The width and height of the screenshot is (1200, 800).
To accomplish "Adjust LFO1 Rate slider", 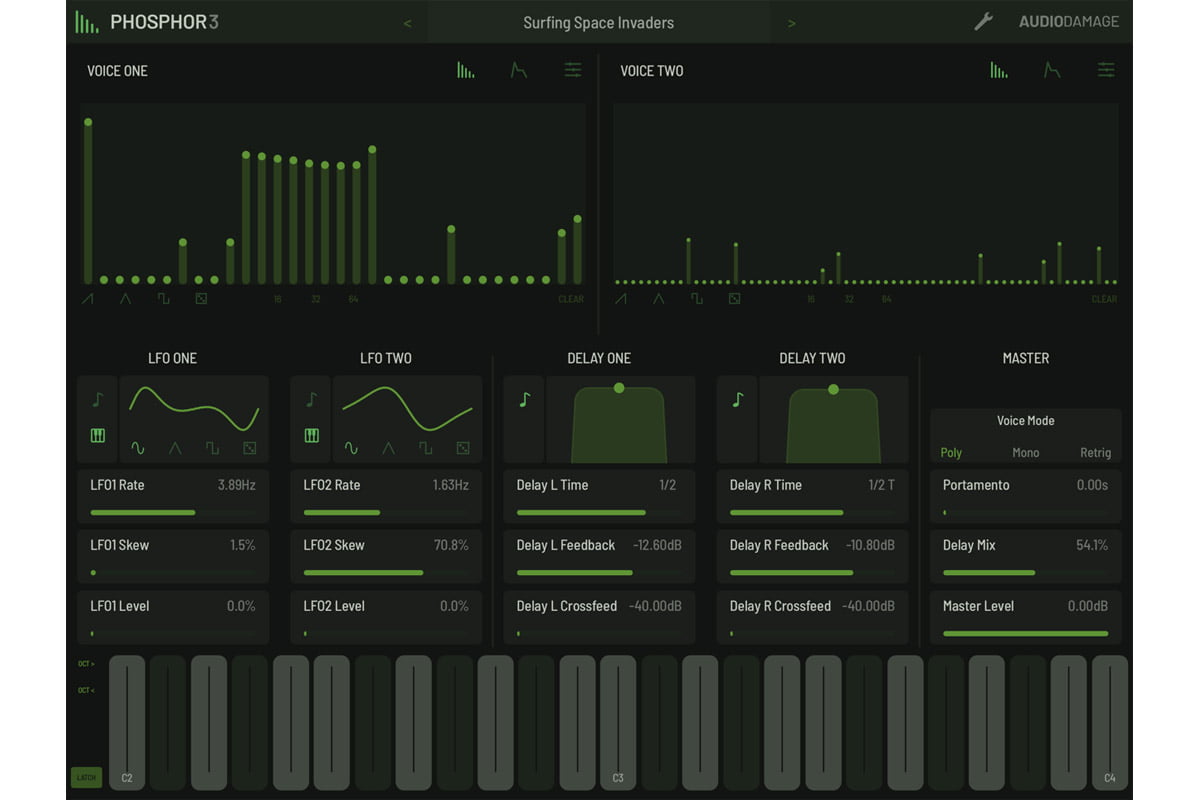I will (173, 512).
